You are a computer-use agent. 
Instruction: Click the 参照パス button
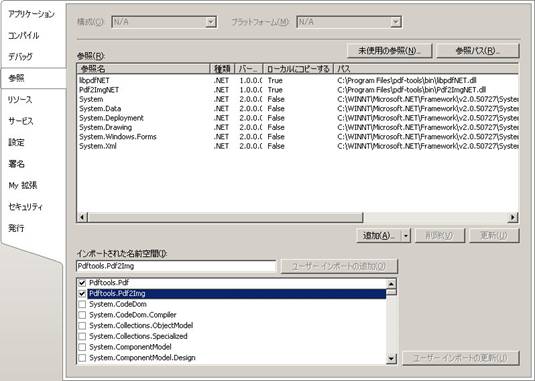(x=478, y=51)
